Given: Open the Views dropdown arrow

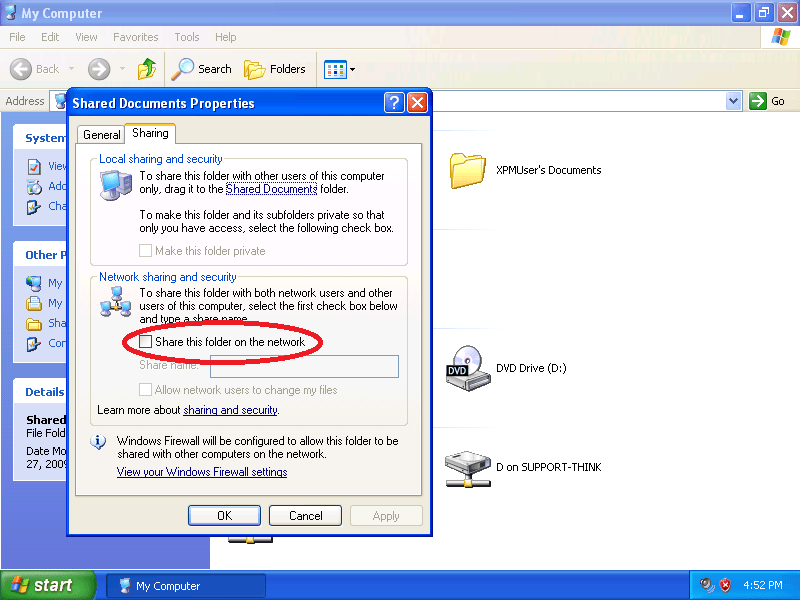Looking at the screenshot, I should 353,69.
